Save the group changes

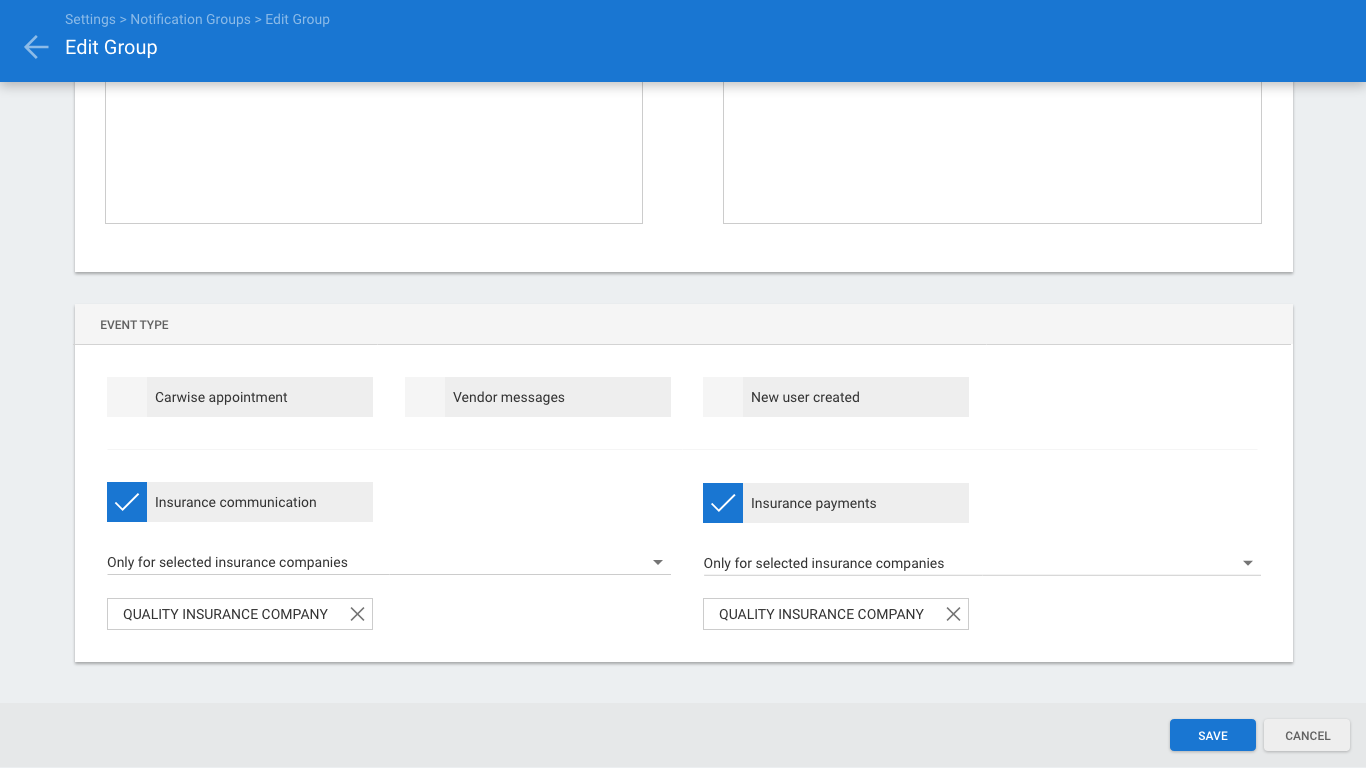coord(1212,735)
